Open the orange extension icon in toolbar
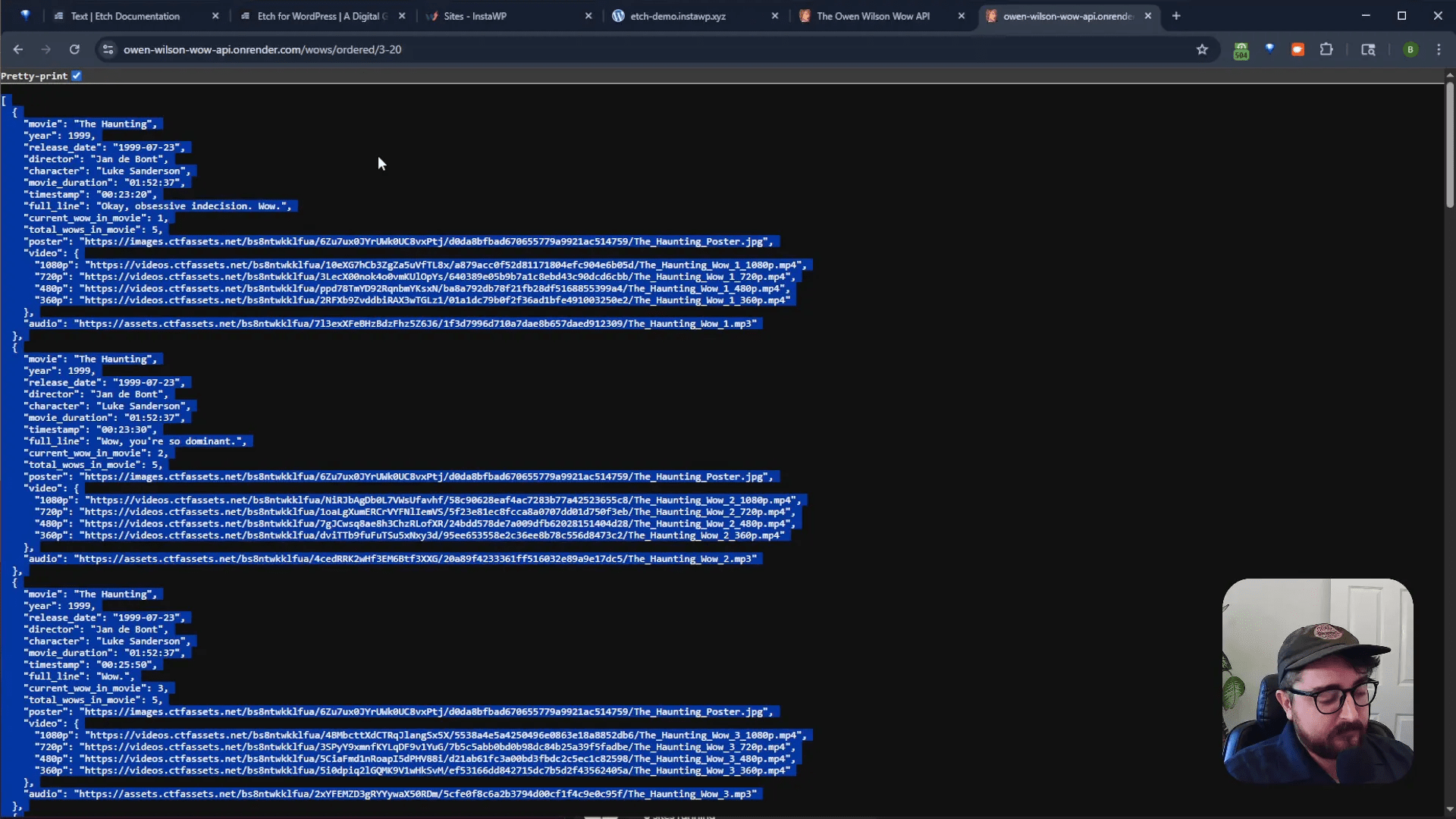This screenshot has width=1456, height=819. 1298,49
